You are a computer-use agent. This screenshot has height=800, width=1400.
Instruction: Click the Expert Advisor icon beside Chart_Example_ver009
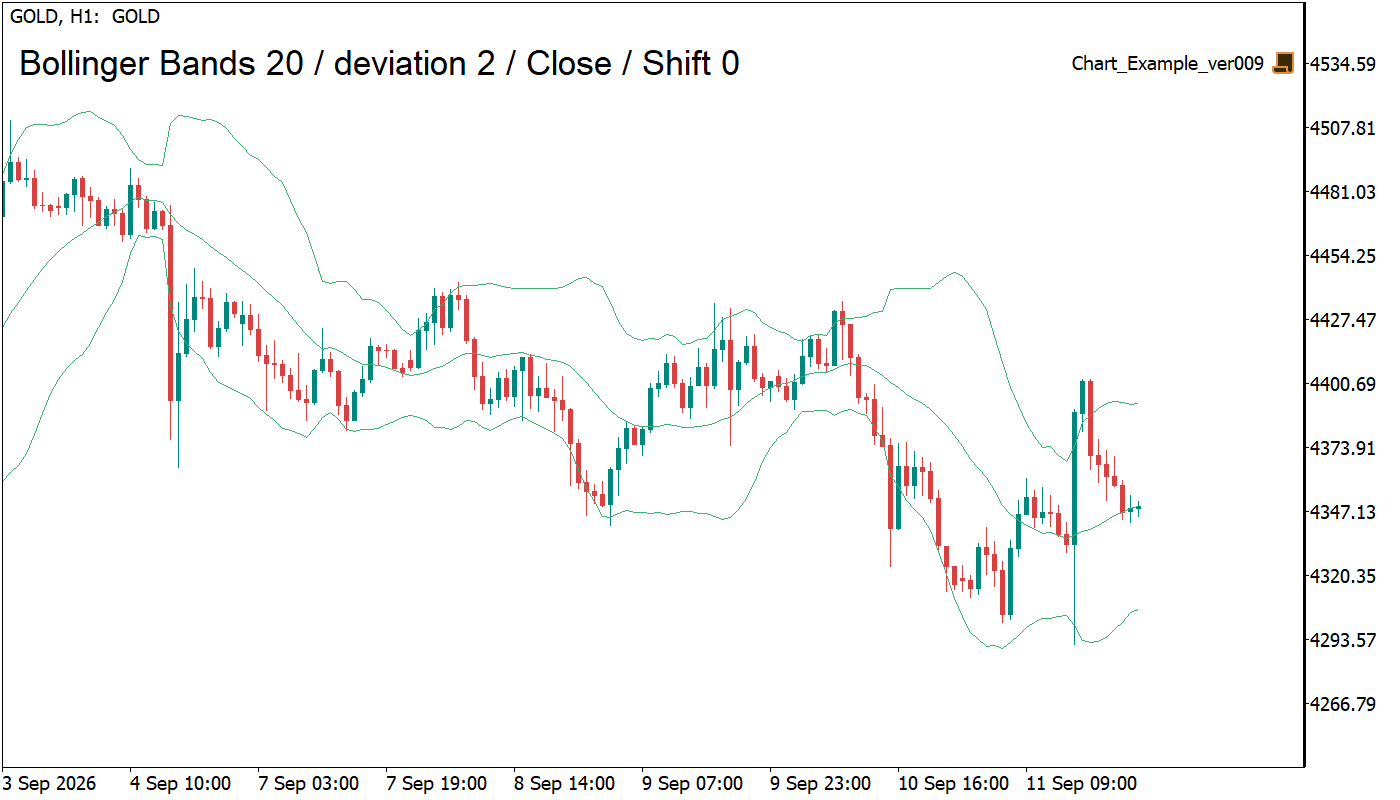1283,63
